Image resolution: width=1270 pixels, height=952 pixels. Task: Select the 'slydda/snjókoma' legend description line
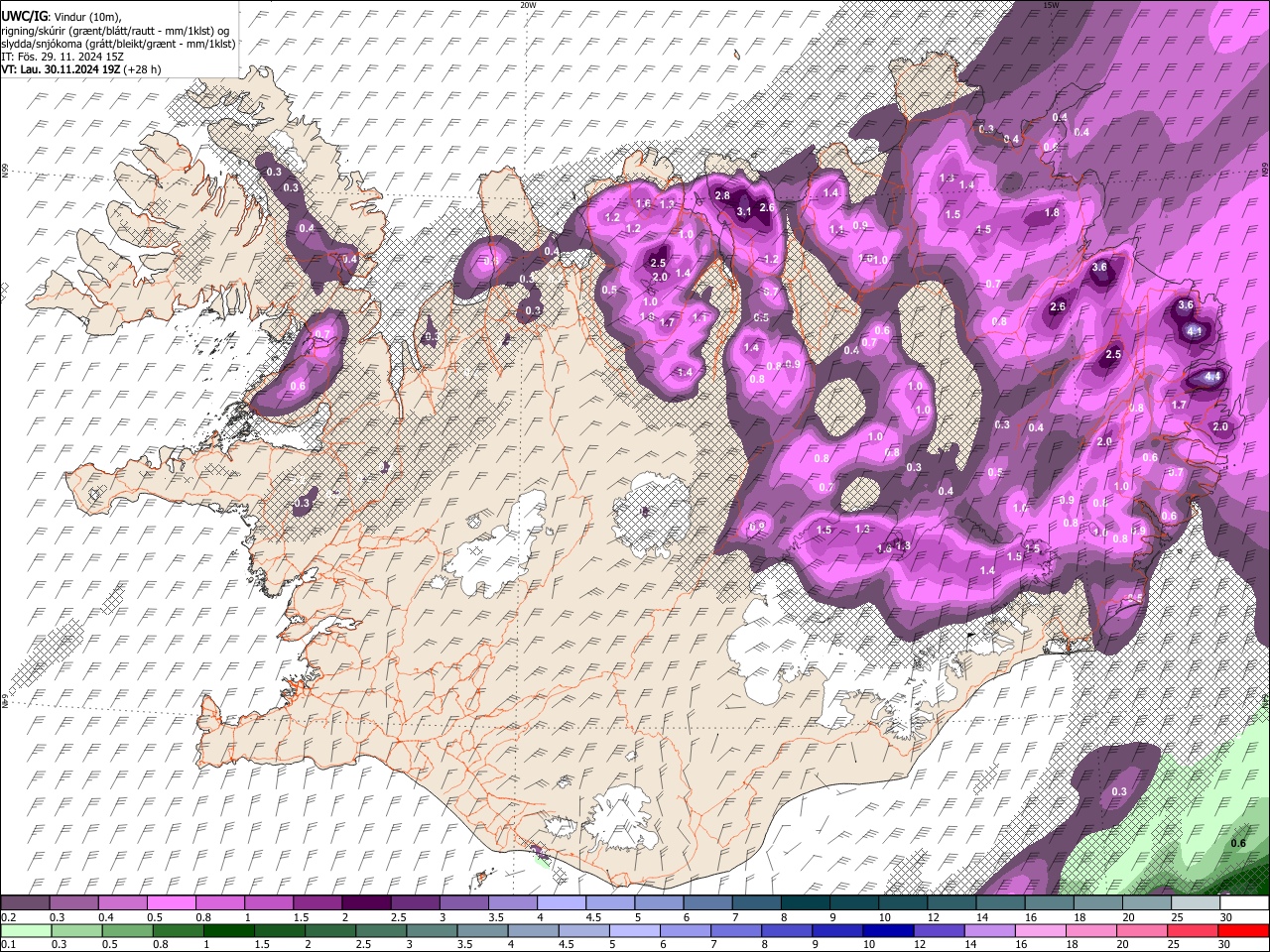[x=118, y=44]
